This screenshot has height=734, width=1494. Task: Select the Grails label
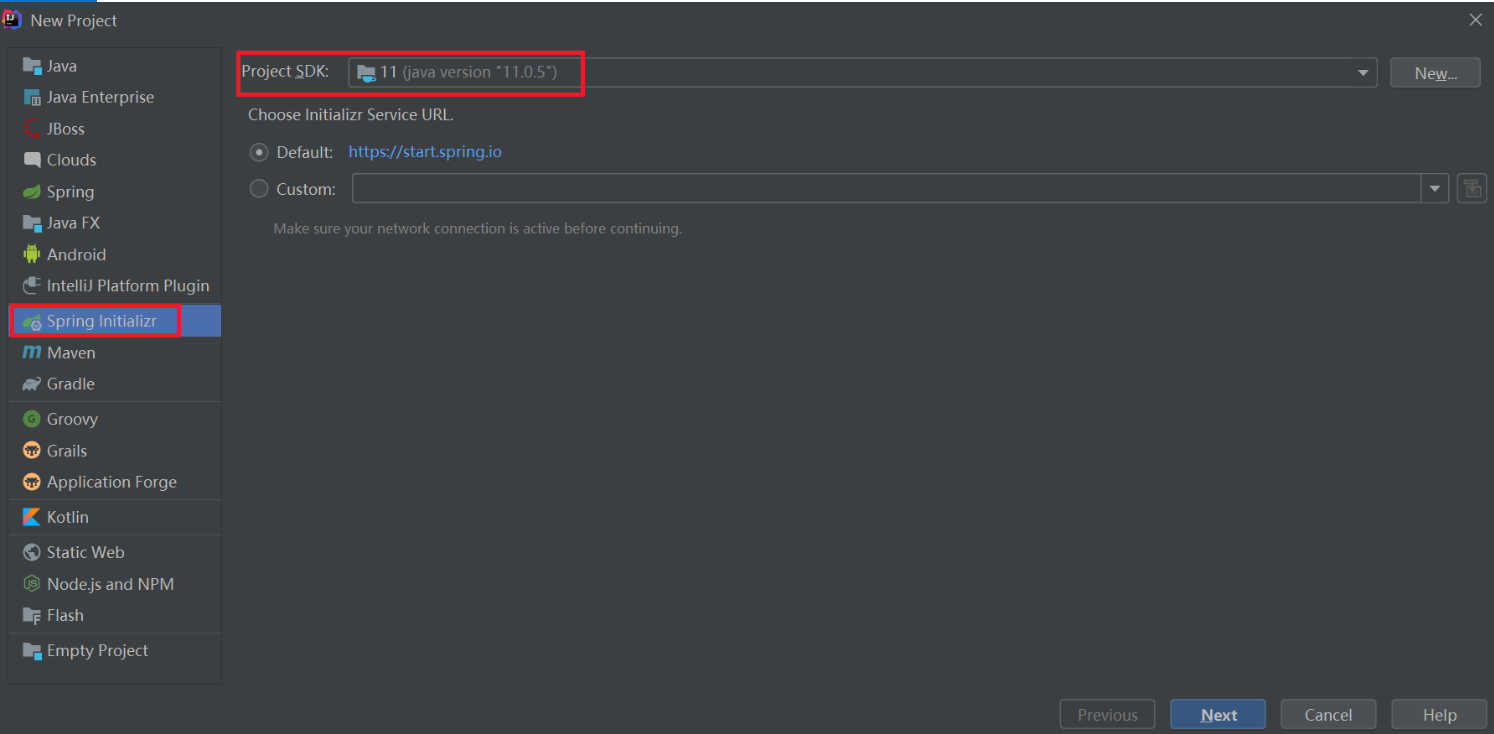67,451
